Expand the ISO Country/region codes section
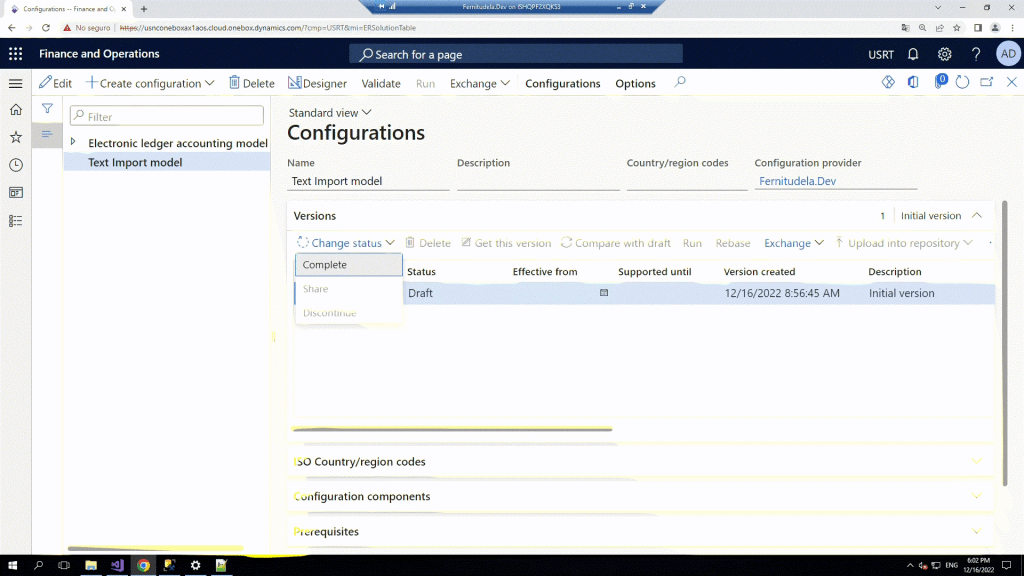Image resolution: width=1024 pixels, height=576 pixels. pyautogui.click(x=976, y=462)
